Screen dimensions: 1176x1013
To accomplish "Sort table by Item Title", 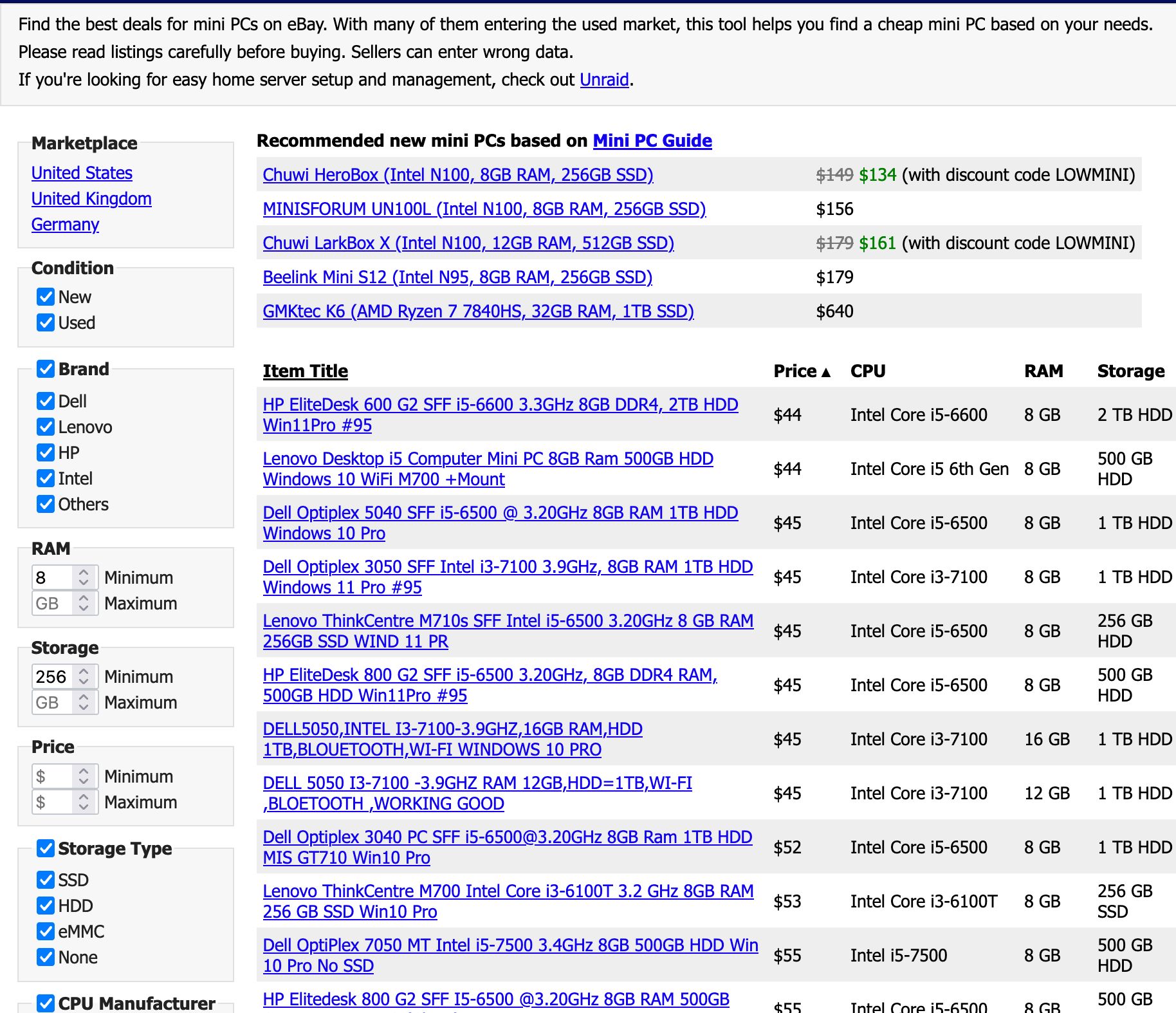I will [305, 371].
